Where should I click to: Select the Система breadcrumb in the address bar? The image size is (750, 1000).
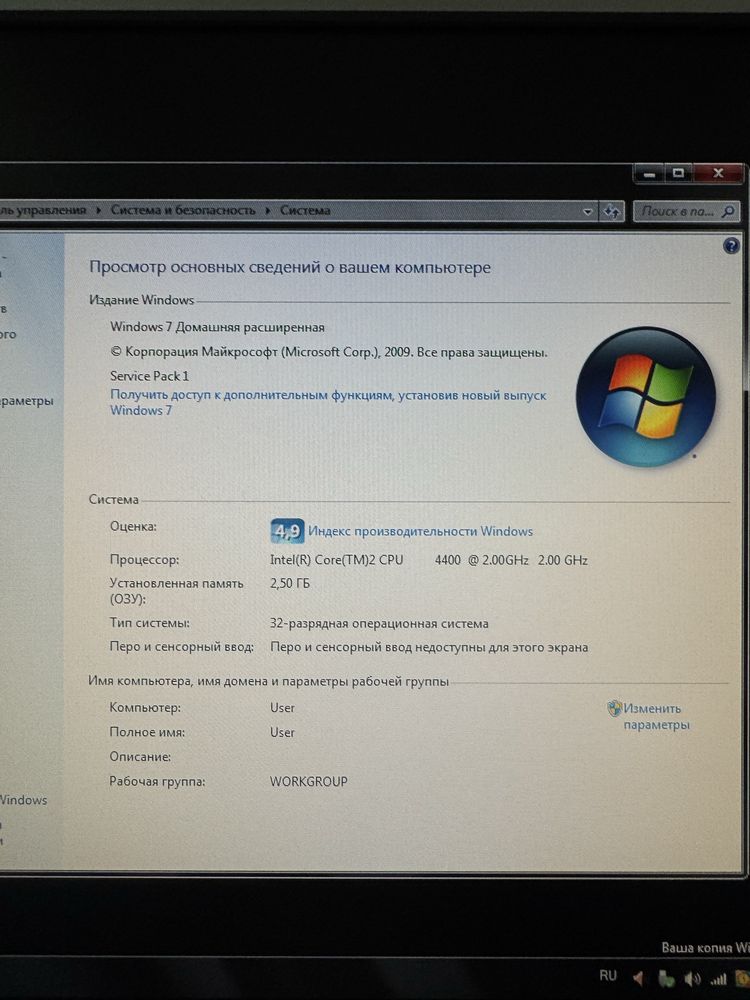[x=305, y=210]
